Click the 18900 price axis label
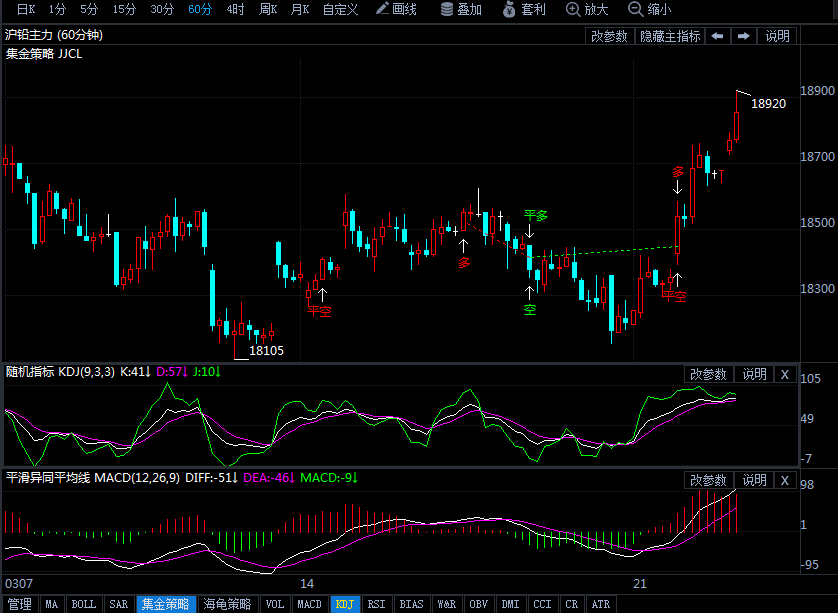838x613 pixels. click(x=817, y=91)
